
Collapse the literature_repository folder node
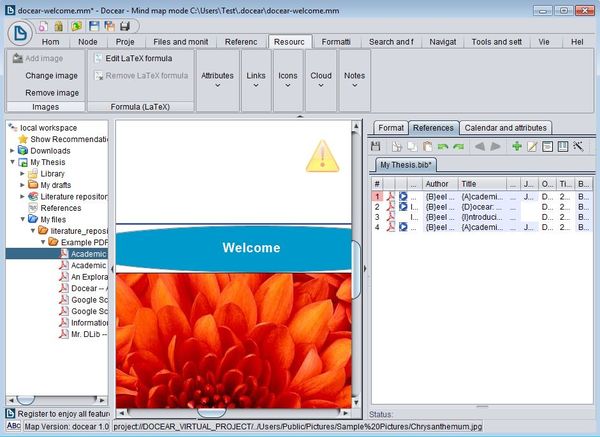coord(33,231)
